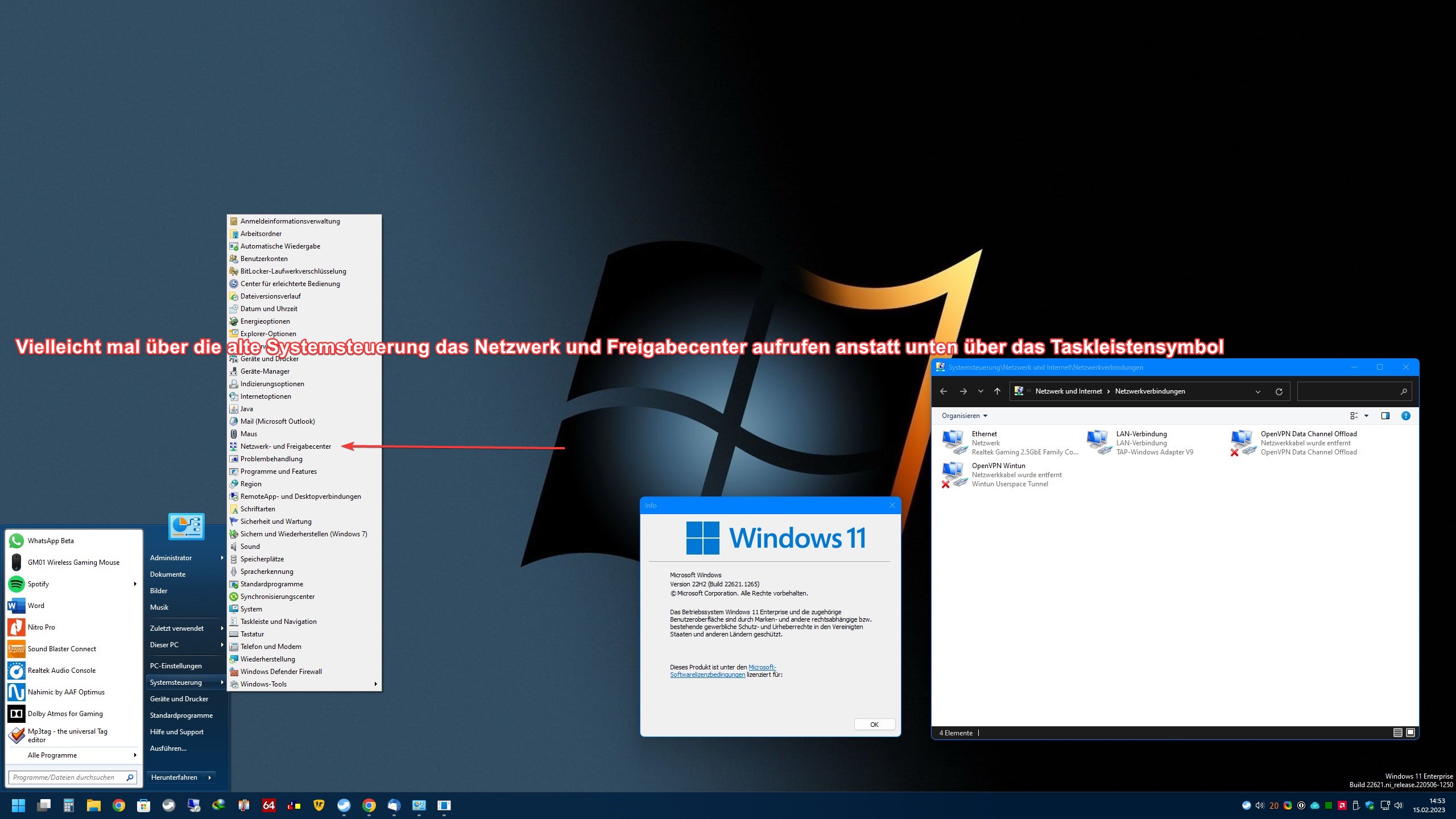1456x819 pixels.
Task: Click OK in the Windows 11 Info dialog
Action: tap(875, 725)
